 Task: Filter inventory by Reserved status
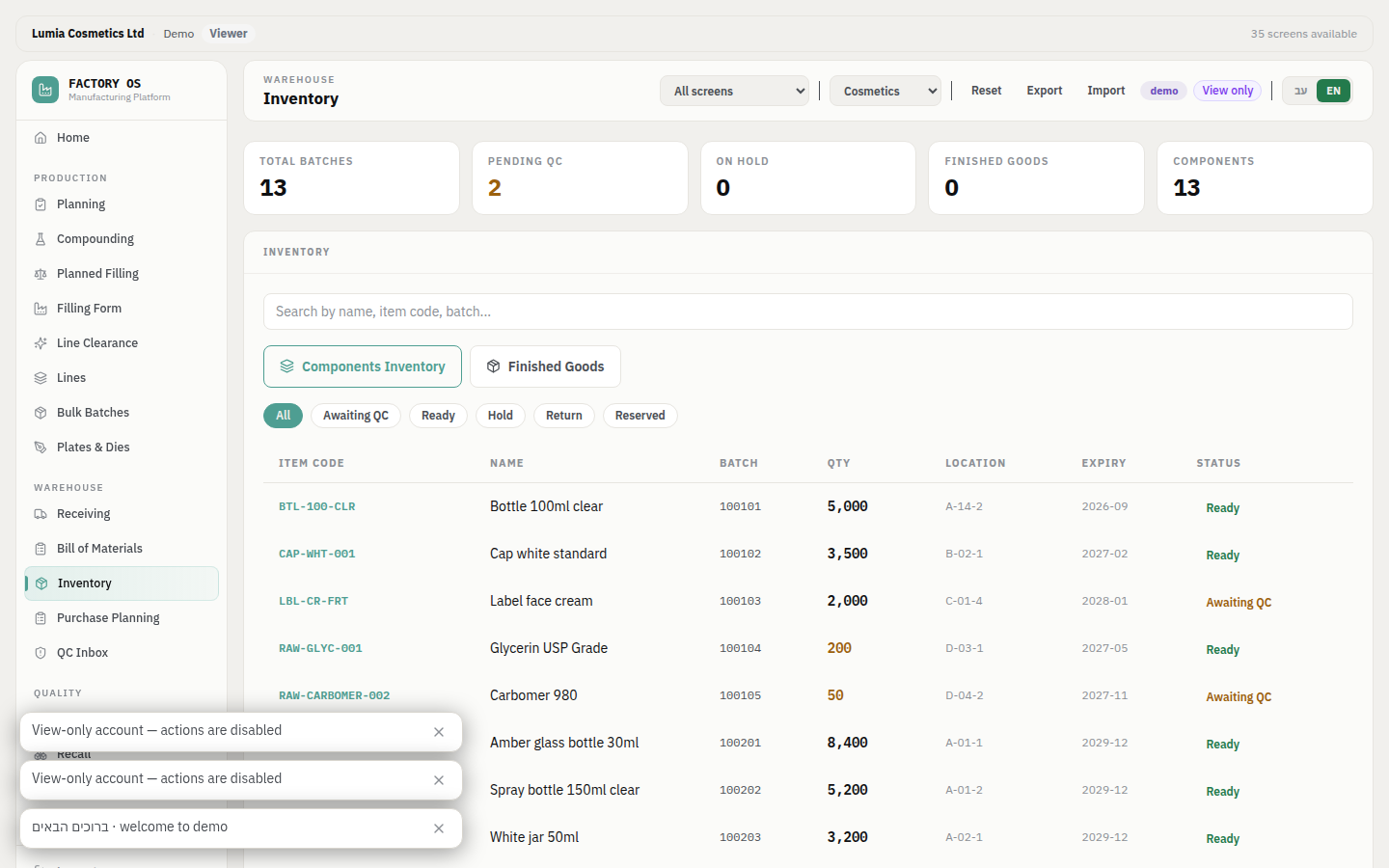[x=640, y=416]
